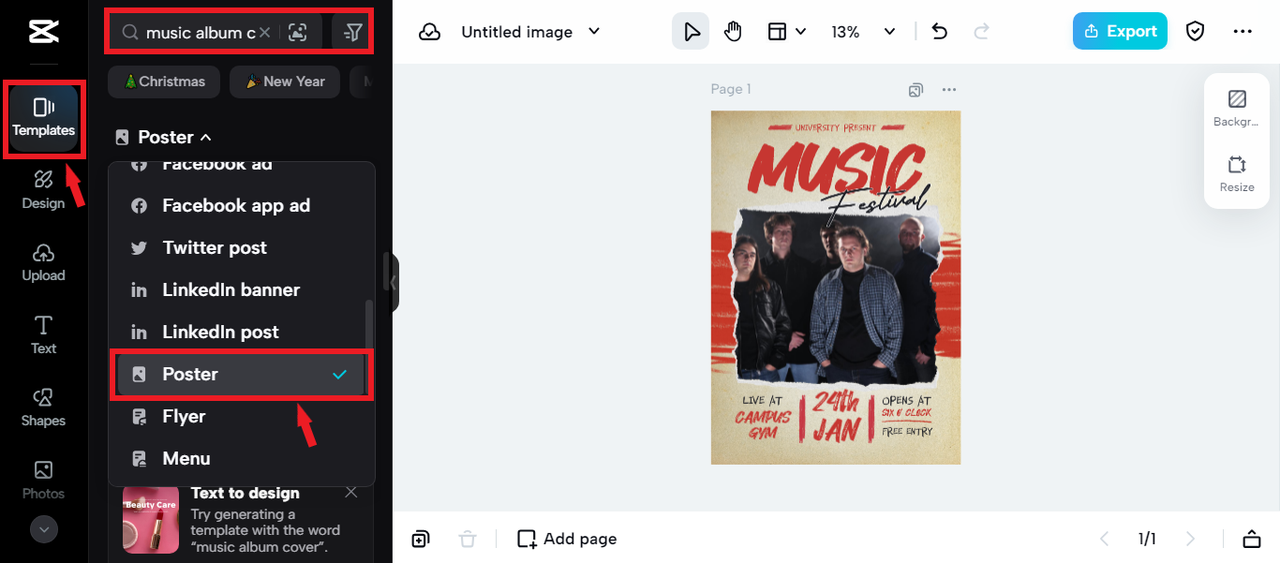1280x563 pixels.
Task: Click the delete page trash icon
Action: (x=467, y=539)
